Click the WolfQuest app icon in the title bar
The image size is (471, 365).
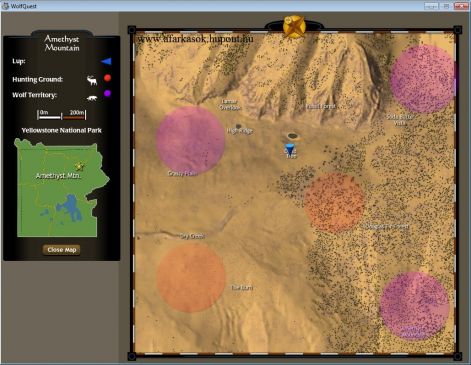point(5,6)
